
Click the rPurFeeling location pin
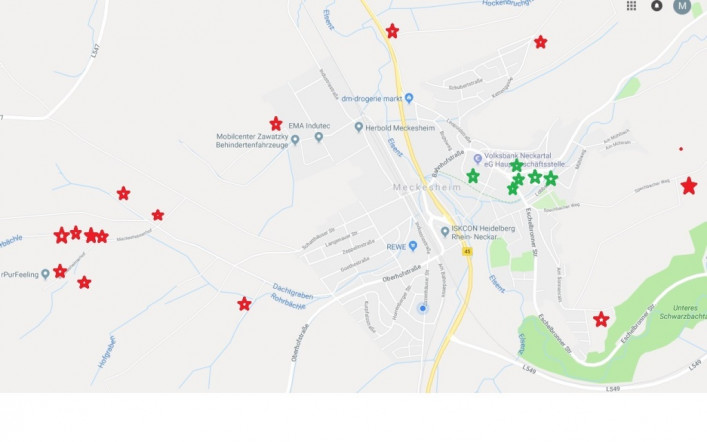pyautogui.click(x=45, y=274)
